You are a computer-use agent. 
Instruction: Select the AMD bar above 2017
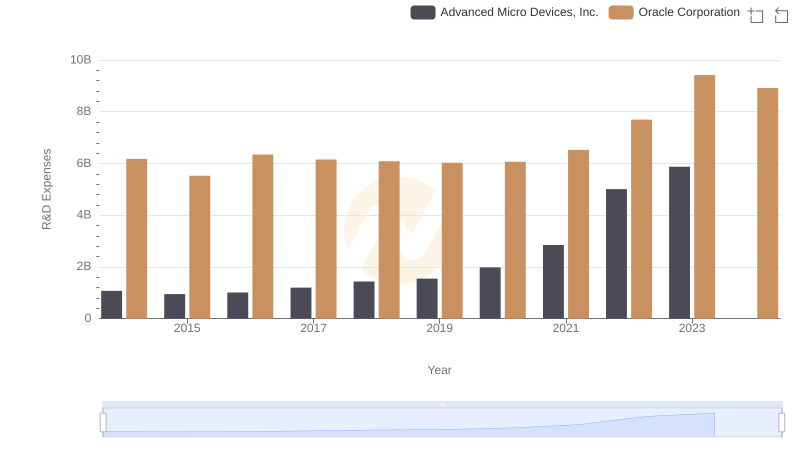pyautogui.click(x=301, y=303)
